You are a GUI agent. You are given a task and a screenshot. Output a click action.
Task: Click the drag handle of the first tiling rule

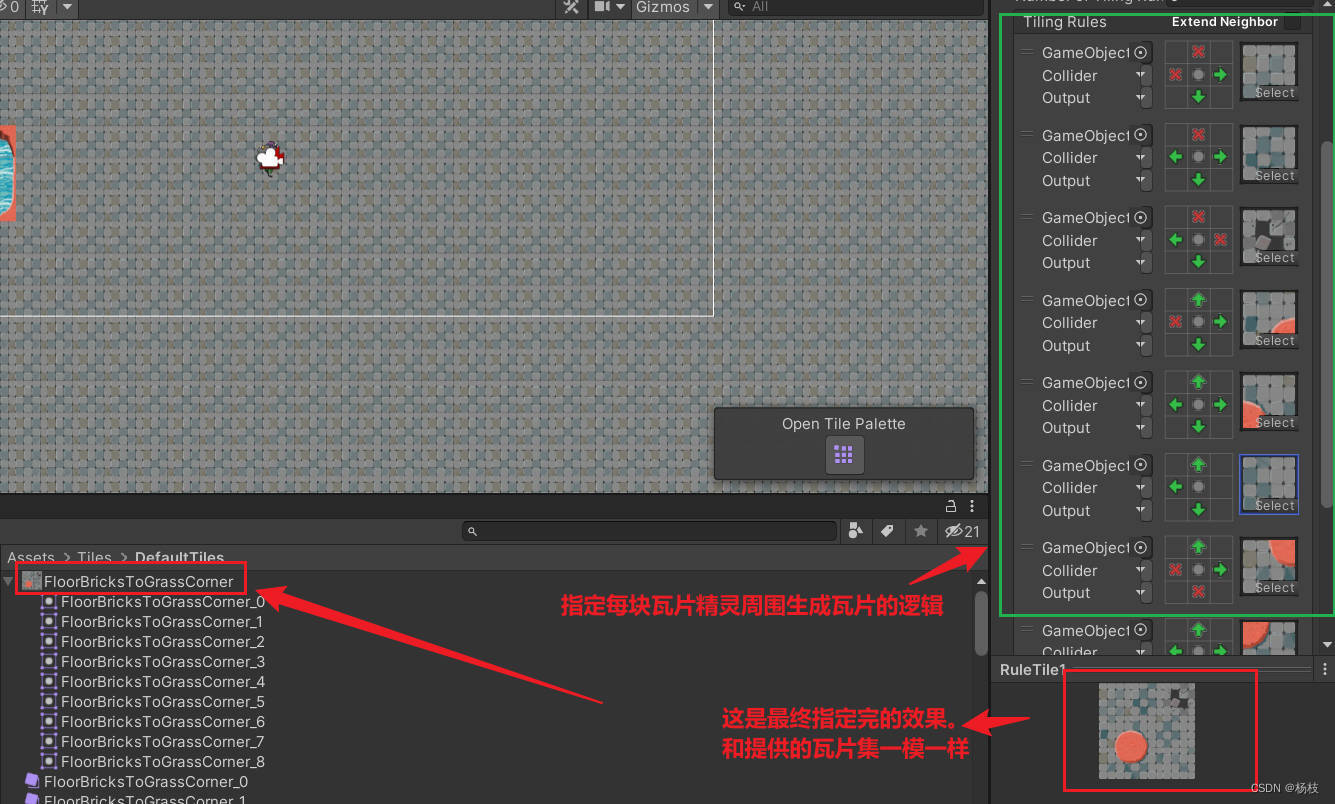[x=1025, y=52]
